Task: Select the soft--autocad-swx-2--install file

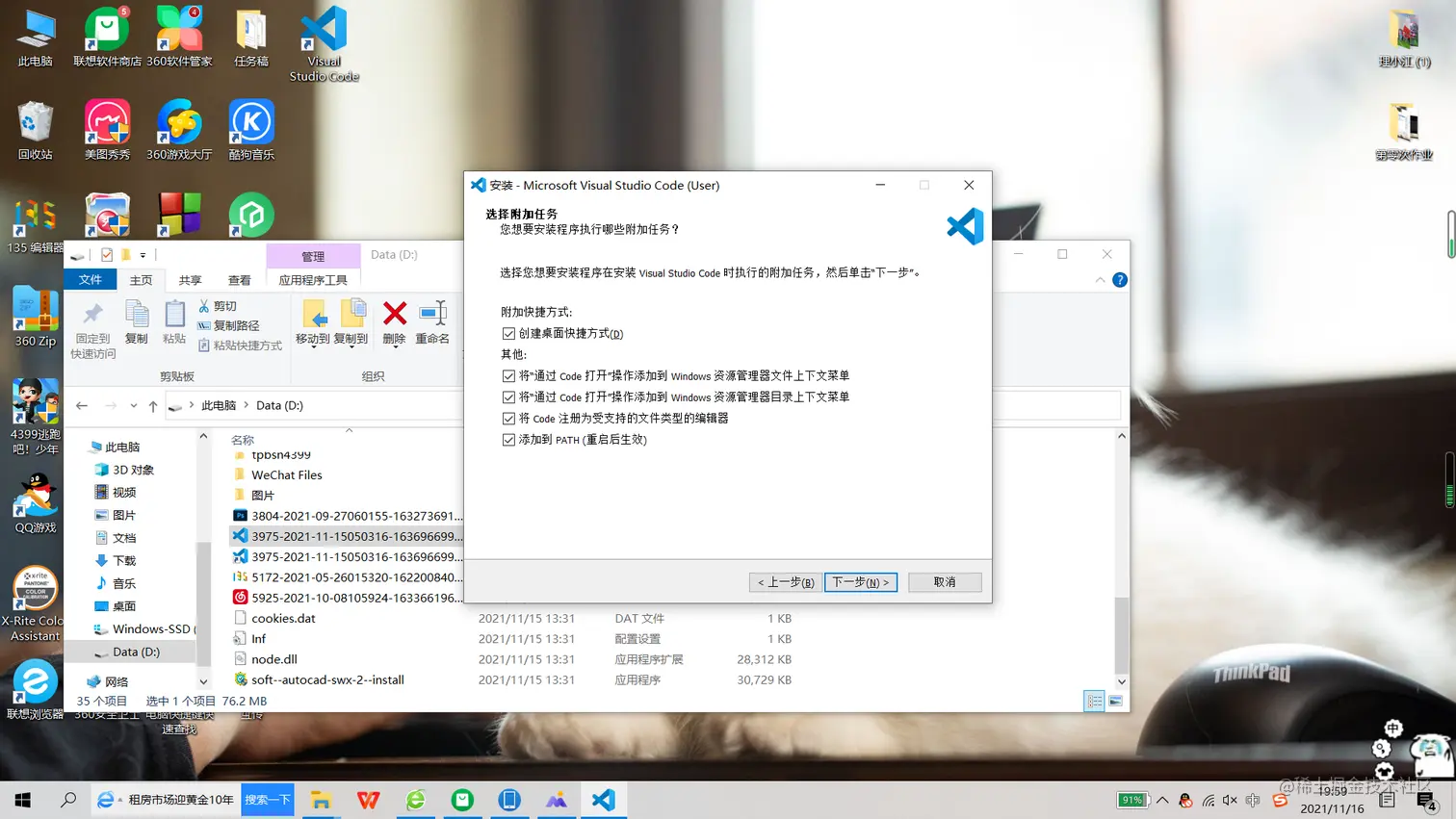Action: 319,679
